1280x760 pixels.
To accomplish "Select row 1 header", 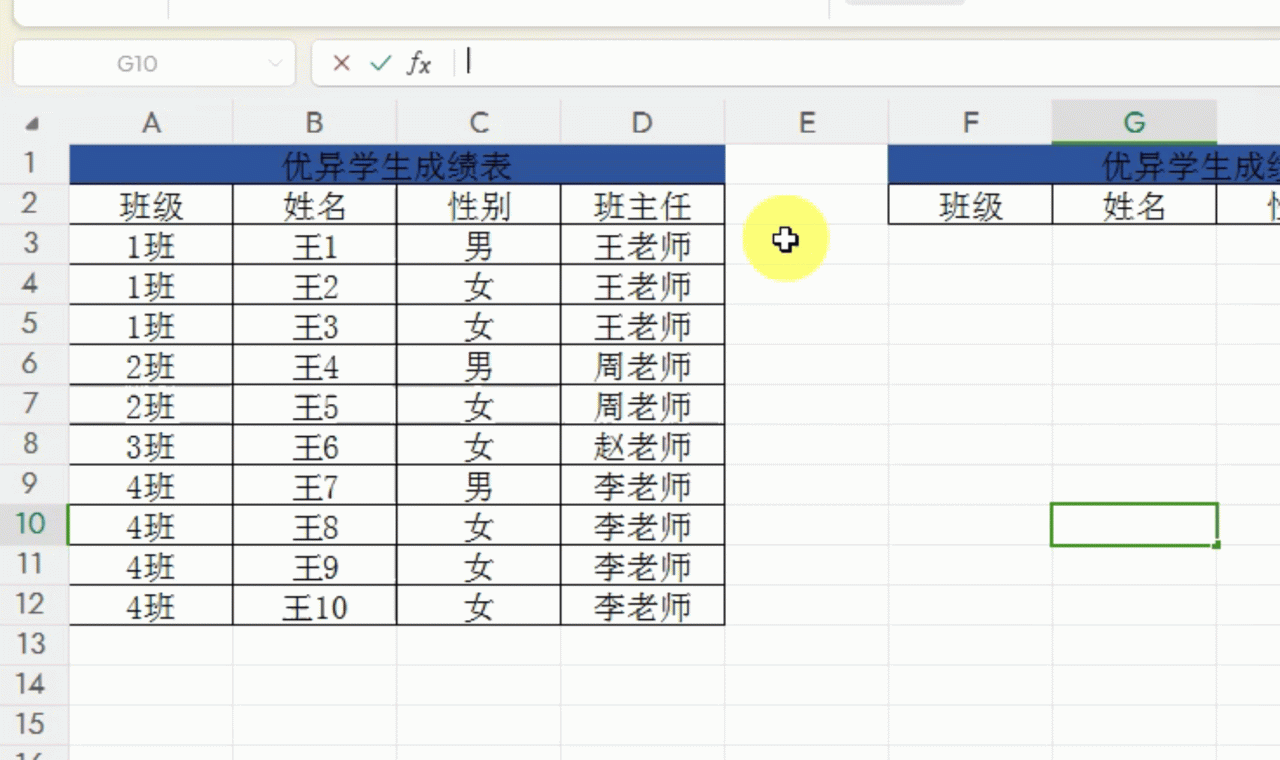I will coord(34,164).
